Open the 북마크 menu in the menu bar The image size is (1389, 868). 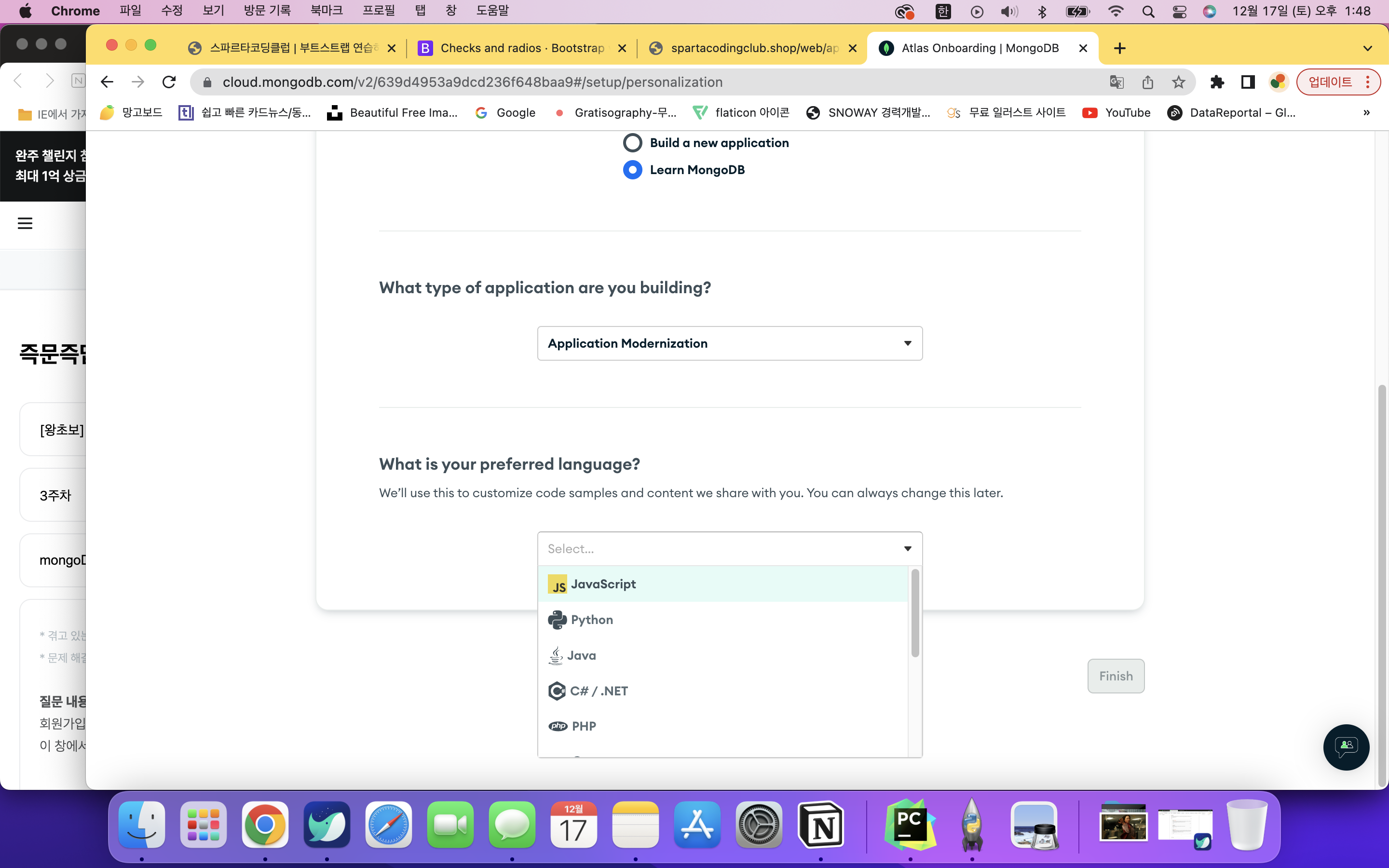[326, 11]
